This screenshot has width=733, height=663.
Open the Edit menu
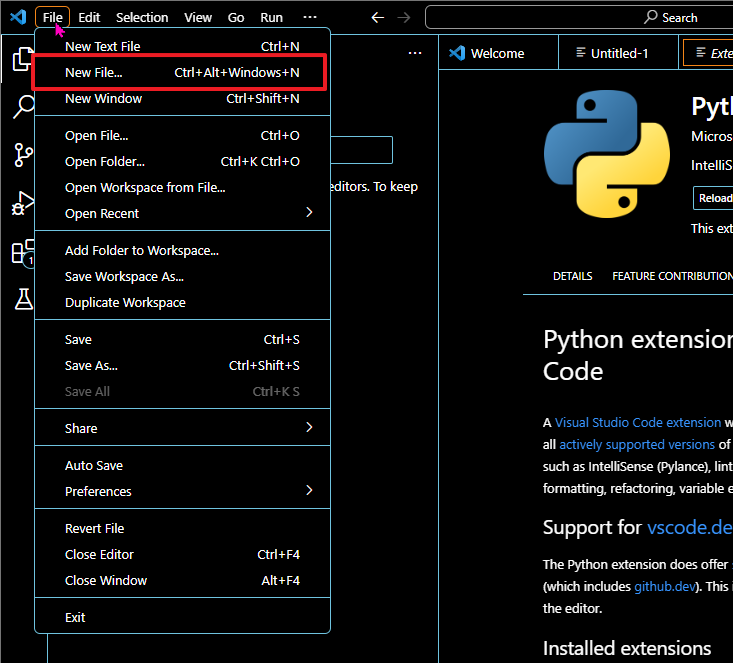coord(89,17)
